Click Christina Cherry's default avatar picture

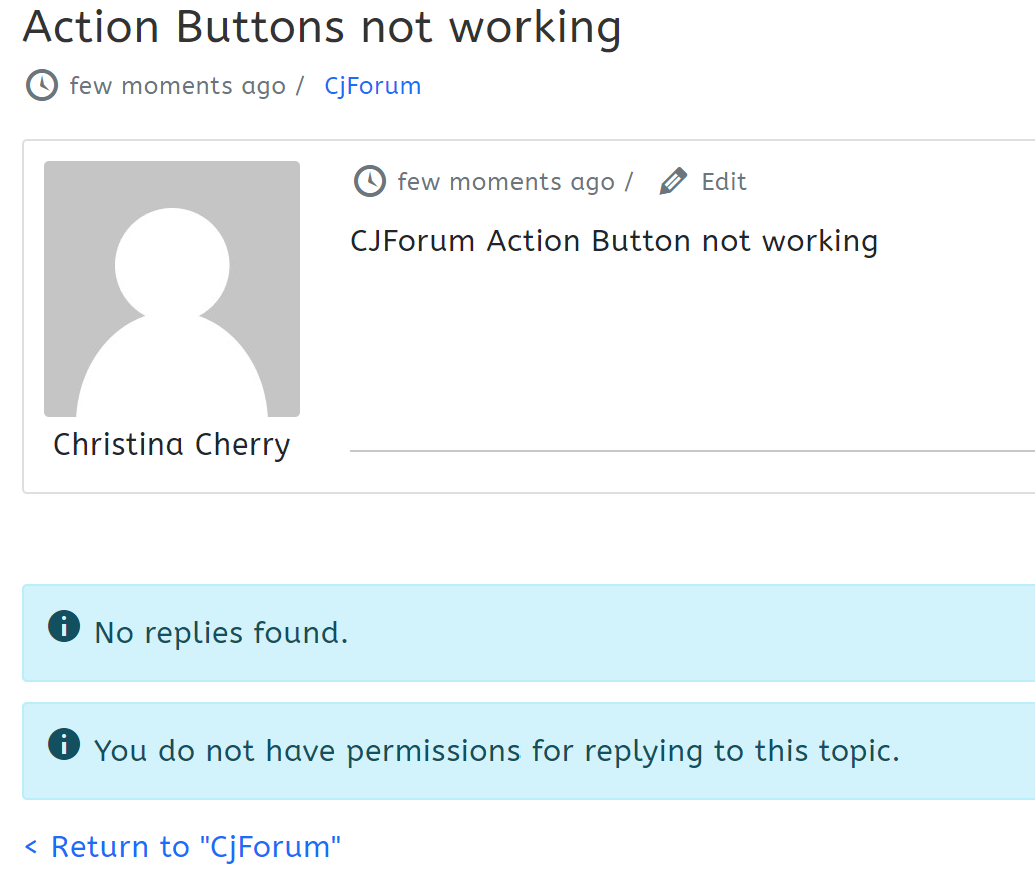(172, 288)
